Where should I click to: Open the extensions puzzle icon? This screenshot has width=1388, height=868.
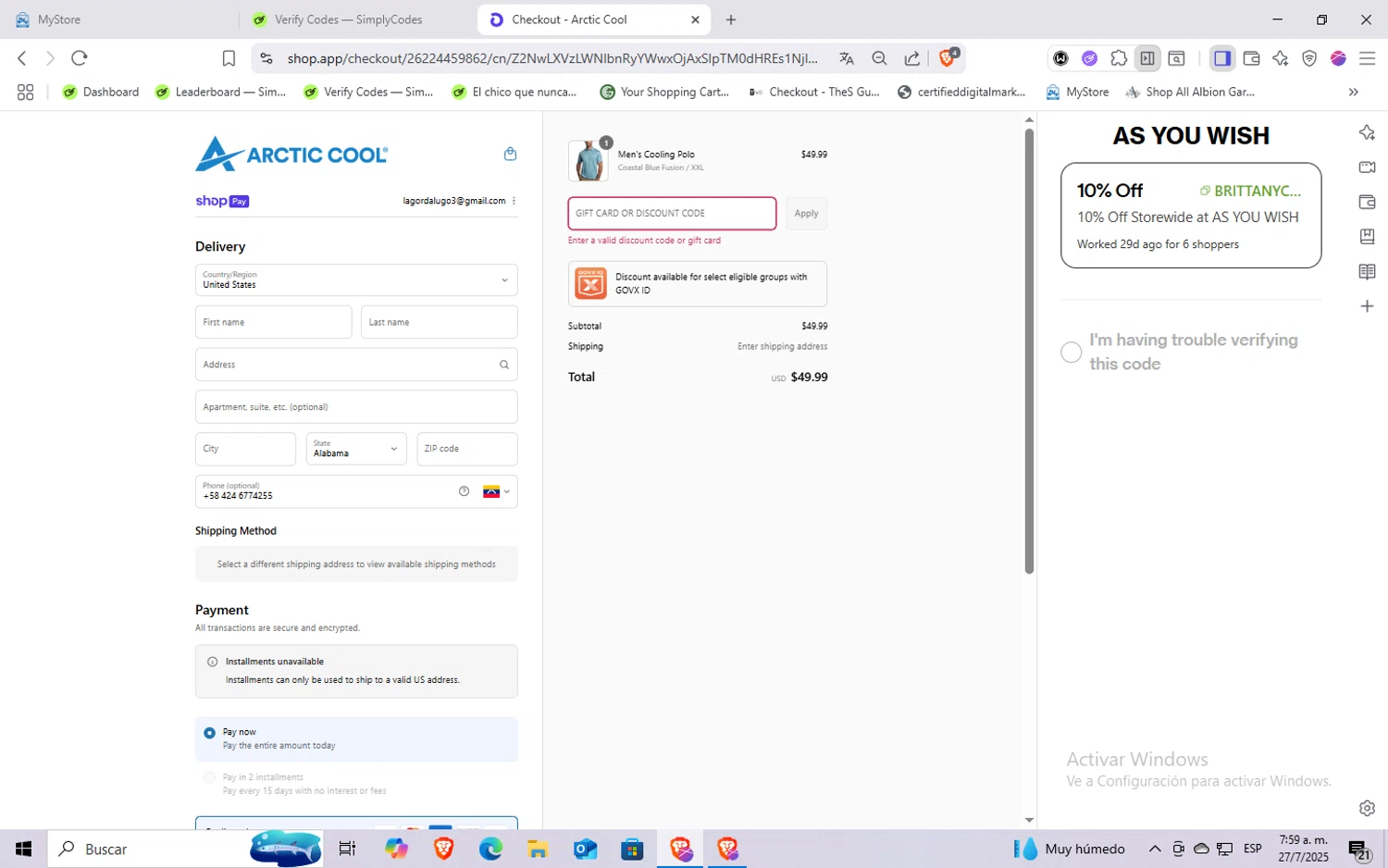point(1119,58)
